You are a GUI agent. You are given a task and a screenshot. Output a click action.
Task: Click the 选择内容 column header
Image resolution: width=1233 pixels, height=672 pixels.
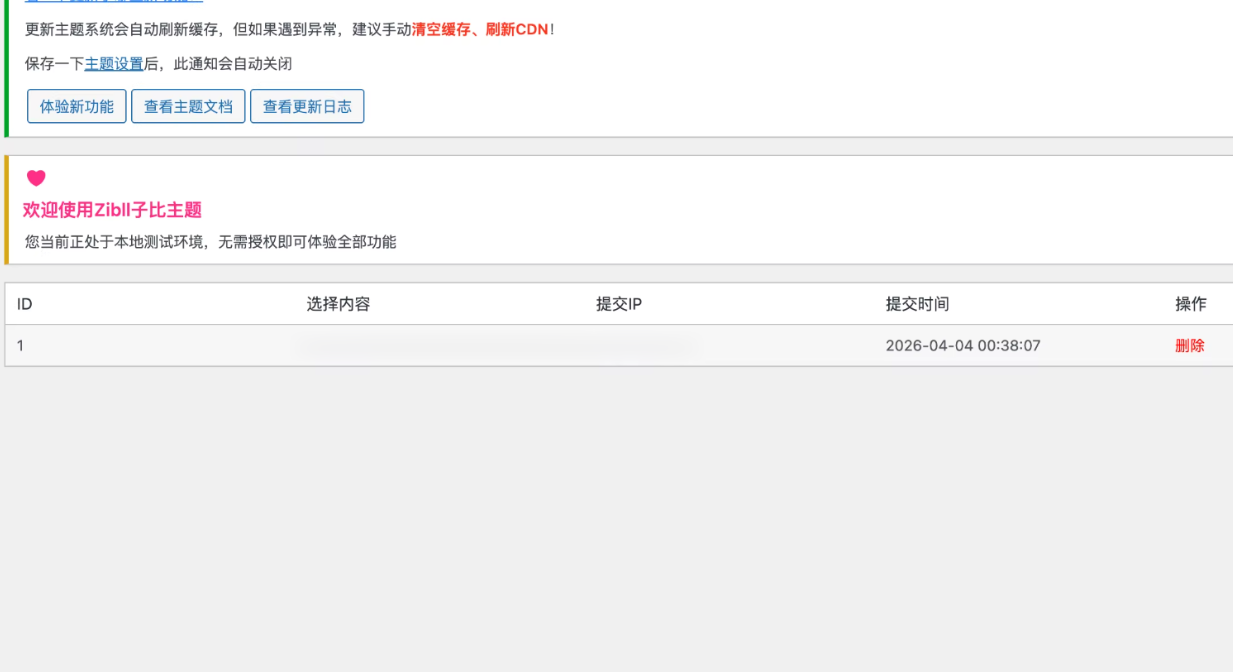[338, 304]
